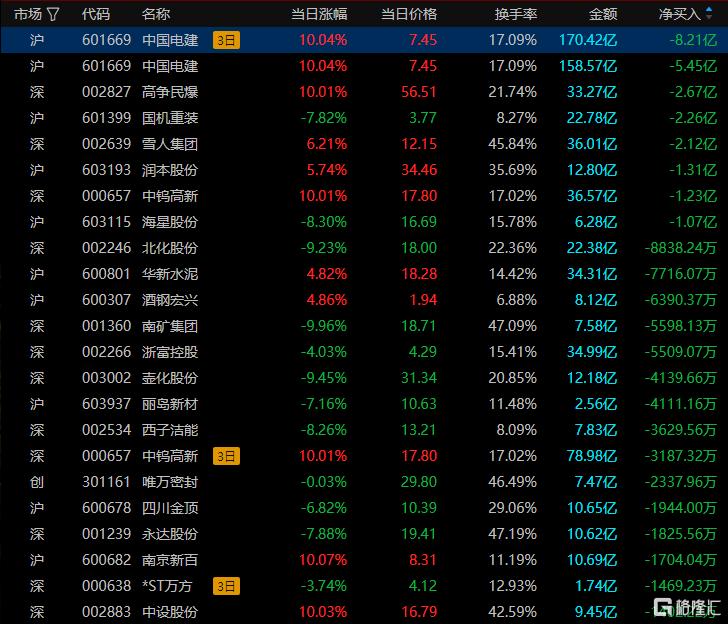Image resolution: width=728 pixels, height=624 pixels.
Task: Click the 78.98亿 amount cell
Action: click(x=592, y=456)
